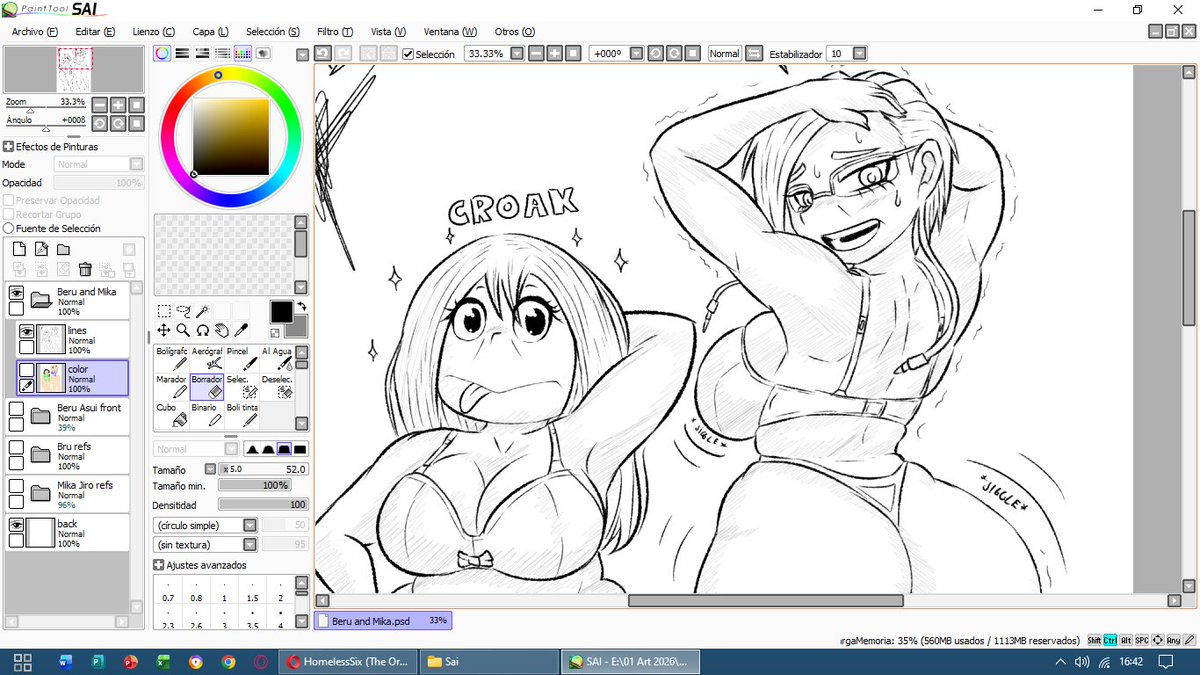Pick the magic wand tool
The width and height of the screenshot is (1200, 675).
202,311
